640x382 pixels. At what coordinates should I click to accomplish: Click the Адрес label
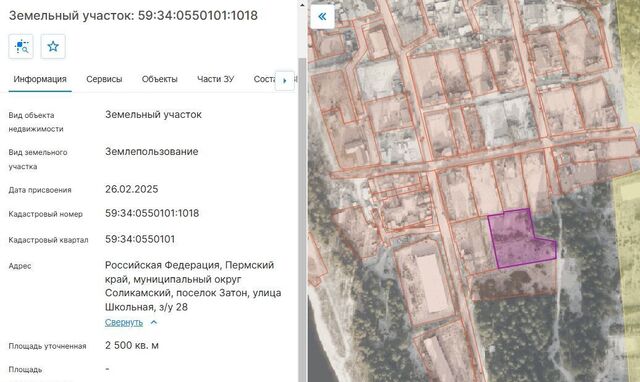coord(20,266)
